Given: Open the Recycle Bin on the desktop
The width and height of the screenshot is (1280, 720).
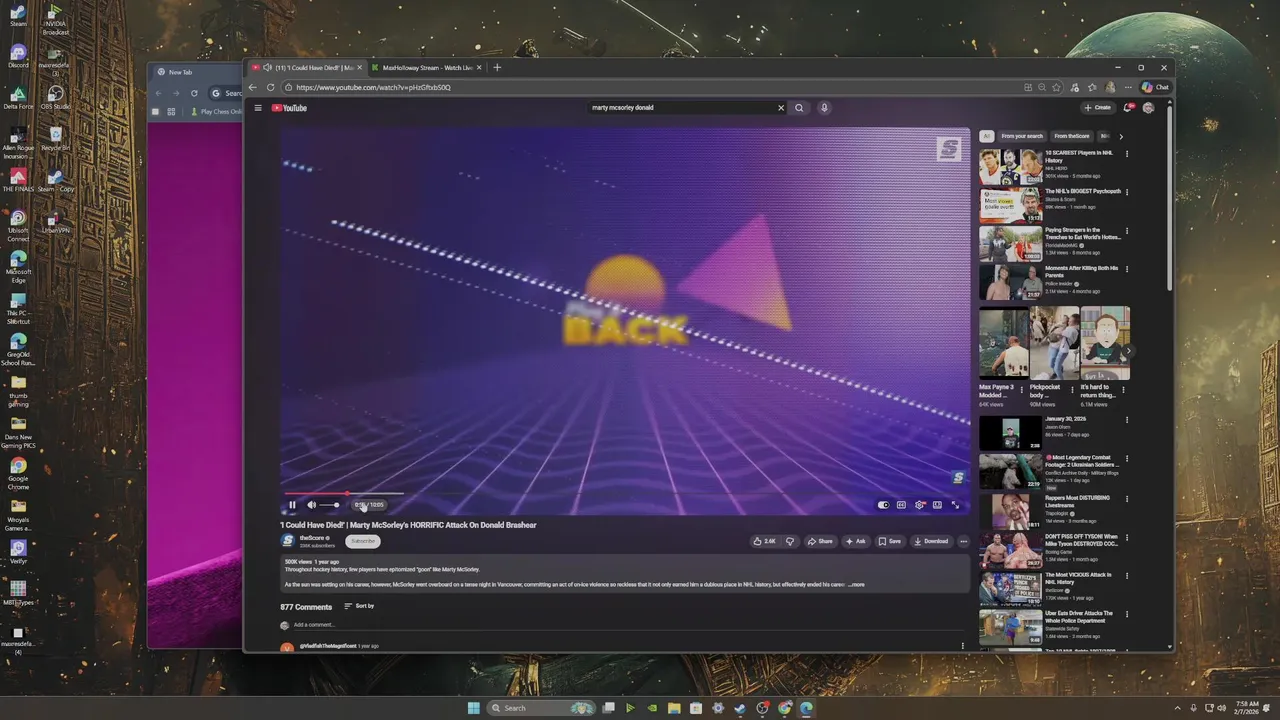Looking at the screenshot, I should click(56, 138).
